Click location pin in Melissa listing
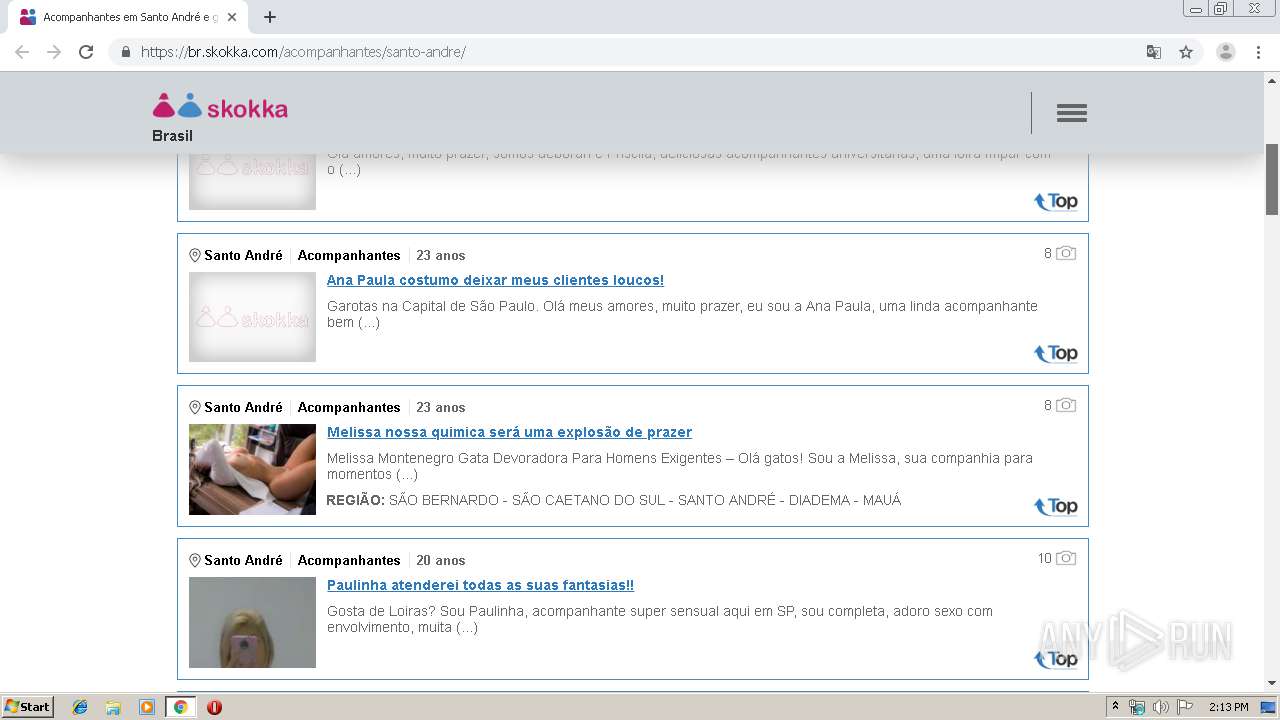1280x720 pixels. [195, 407]
